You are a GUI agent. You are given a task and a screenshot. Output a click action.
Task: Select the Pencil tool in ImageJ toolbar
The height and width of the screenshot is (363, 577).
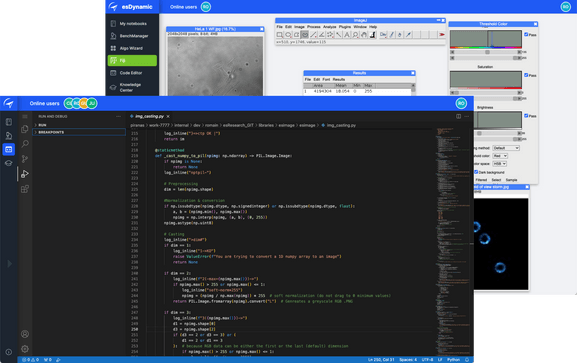[x=392, y=35]
